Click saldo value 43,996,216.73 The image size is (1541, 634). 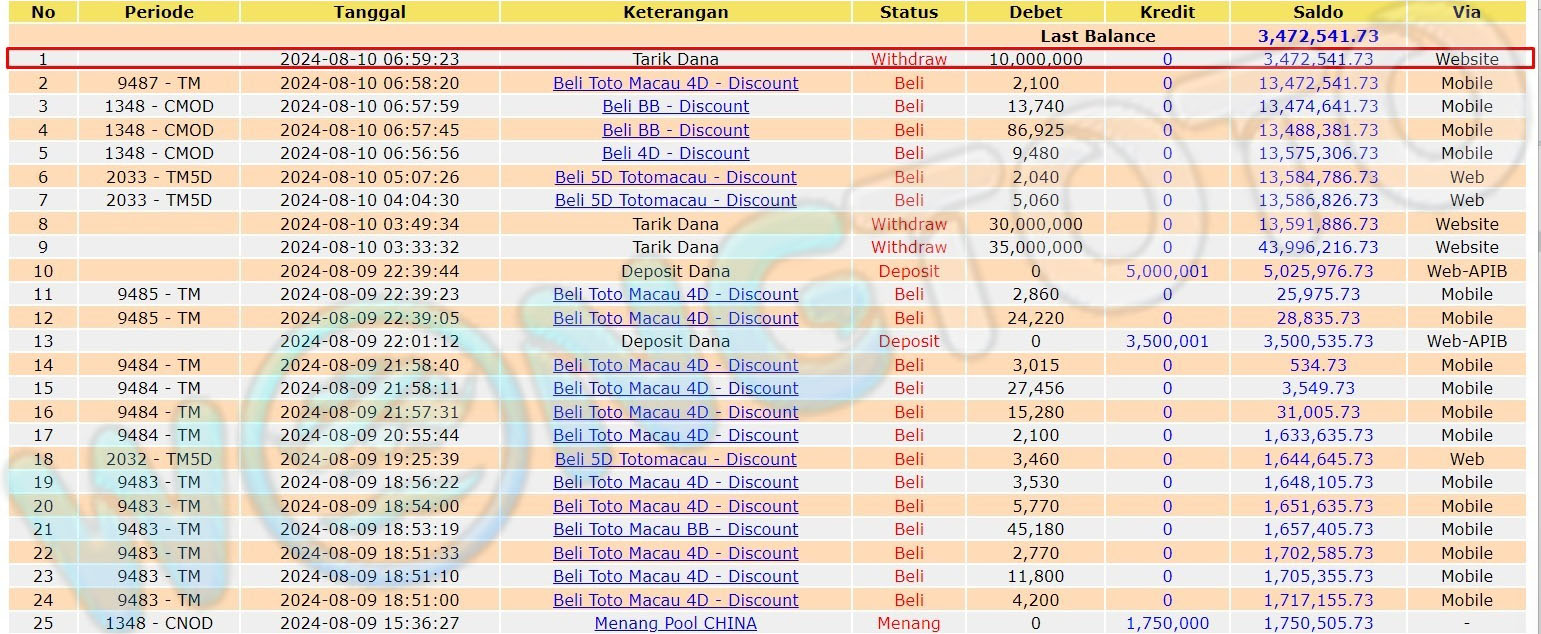(x=1317, y=247)
